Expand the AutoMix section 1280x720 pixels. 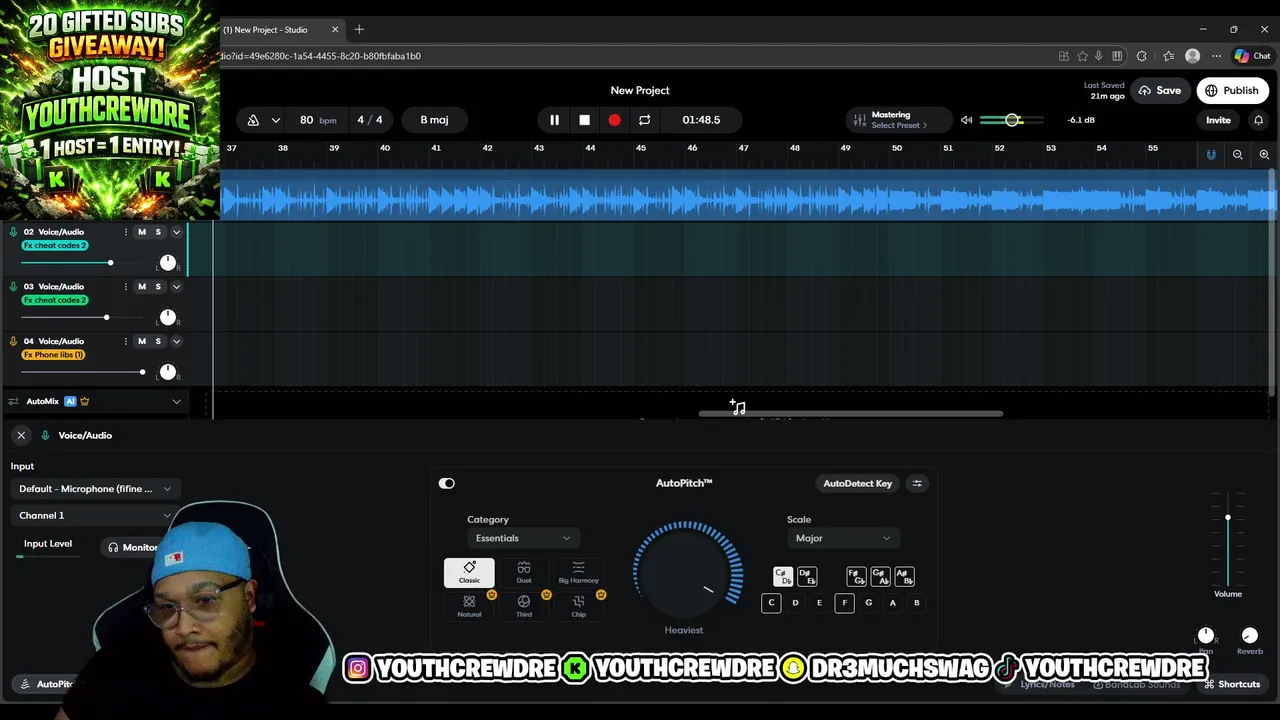point(176,402)
